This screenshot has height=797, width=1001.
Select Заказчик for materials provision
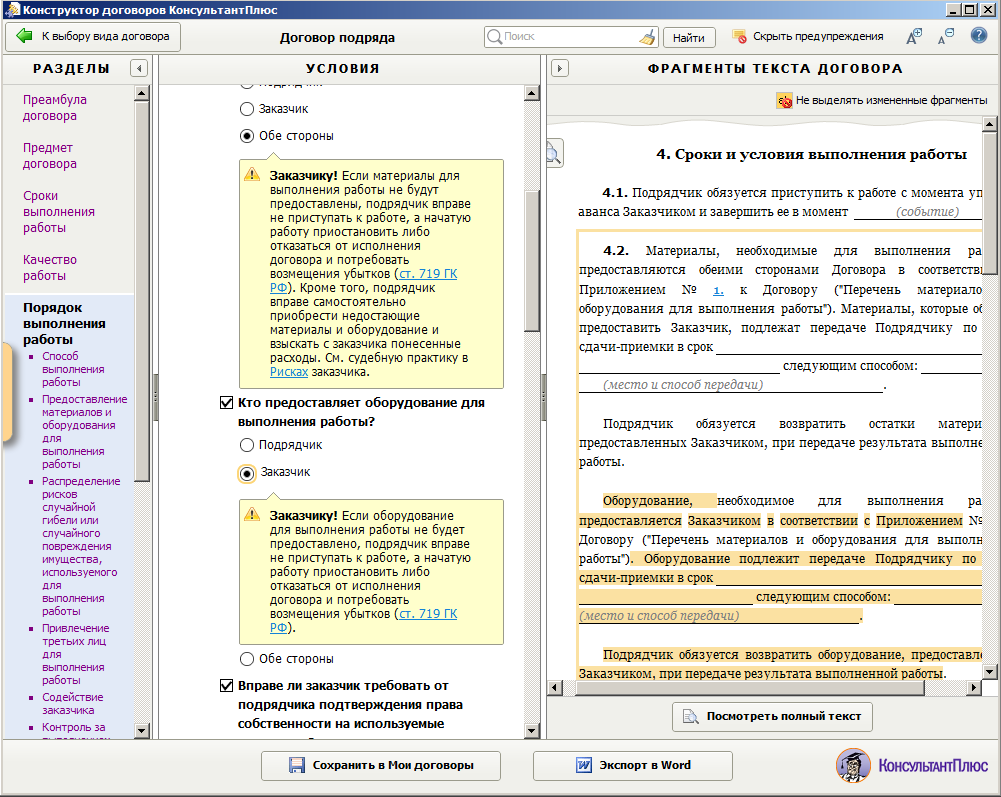click(247, 109)
